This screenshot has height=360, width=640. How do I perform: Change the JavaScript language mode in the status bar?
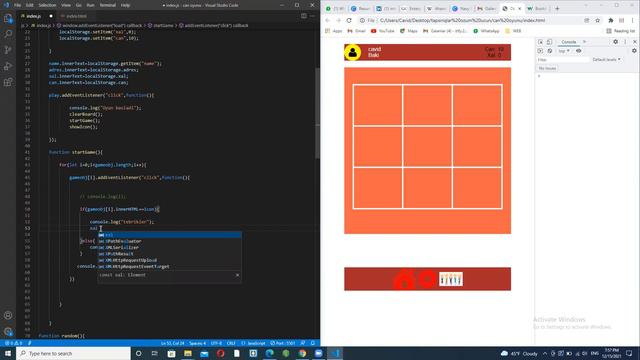[x=253, y=343]
